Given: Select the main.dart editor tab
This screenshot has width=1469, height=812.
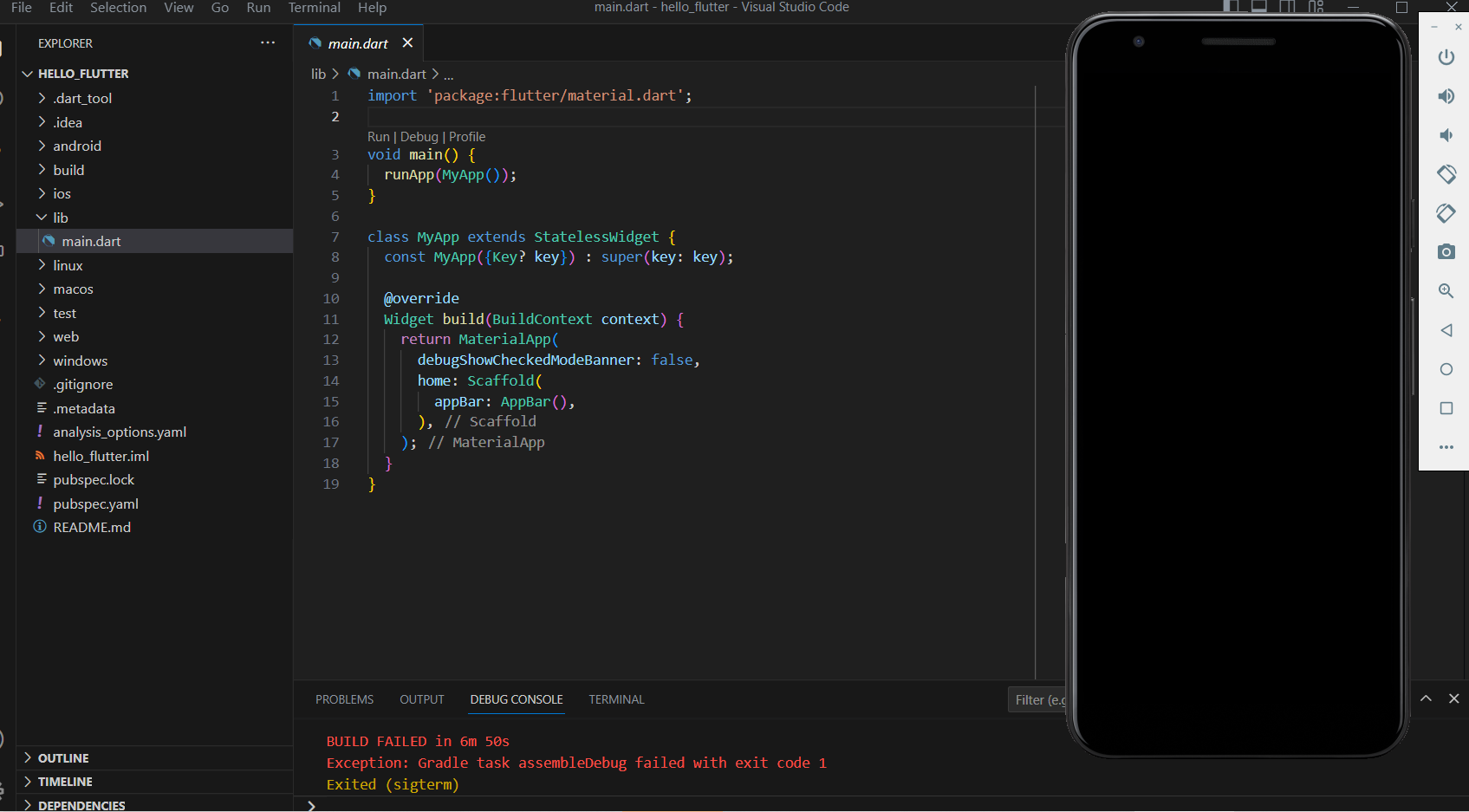Looking at the screenshot, I should (358, 43).
